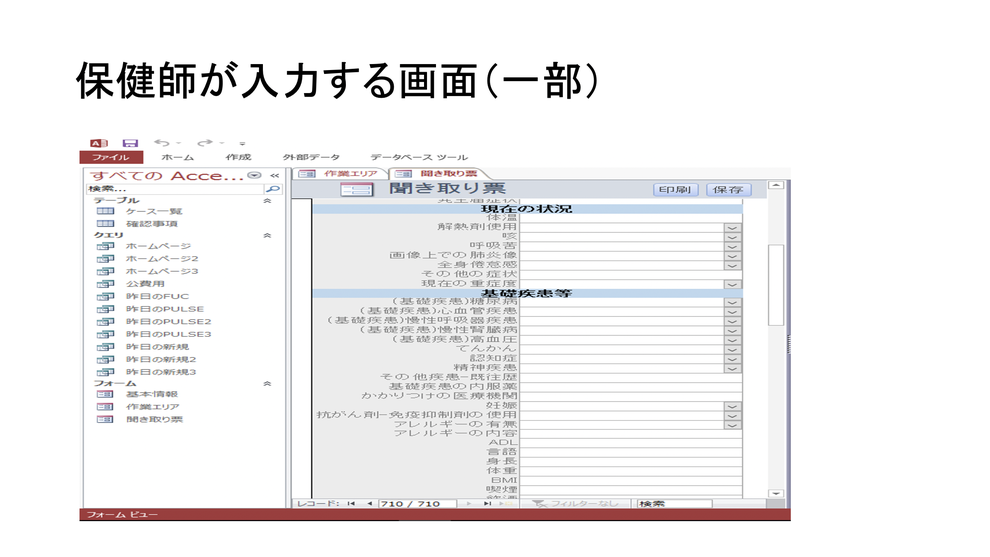
Task: Click the その他の症状 input field
Action: 631,275
